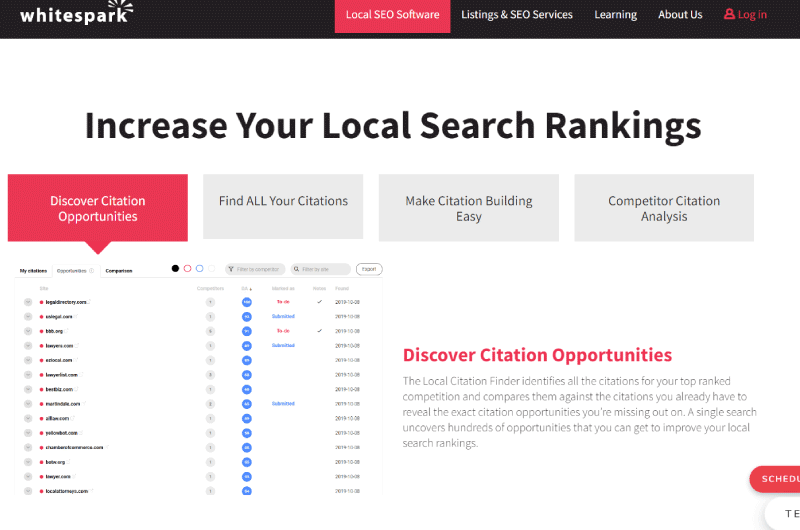Expand the yellowbot.com row

point(28,433)
